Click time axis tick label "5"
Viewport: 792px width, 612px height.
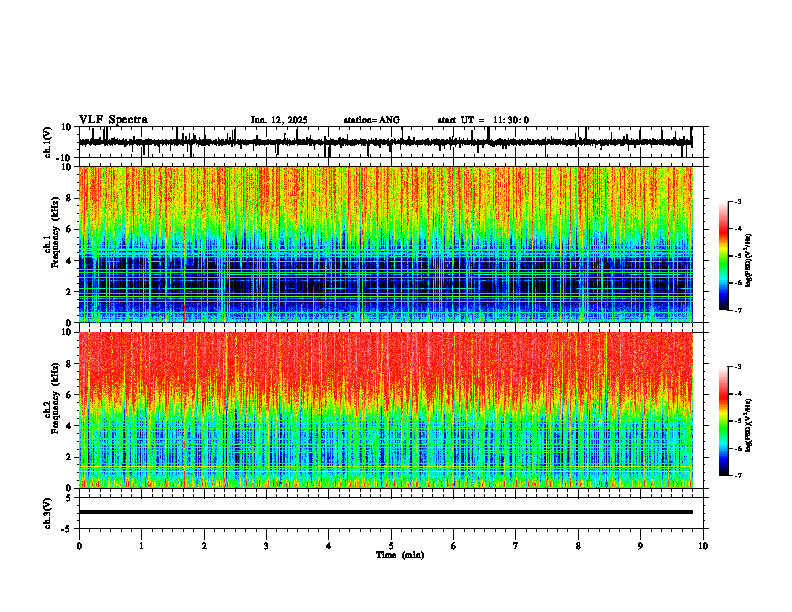tap(391, 546)
